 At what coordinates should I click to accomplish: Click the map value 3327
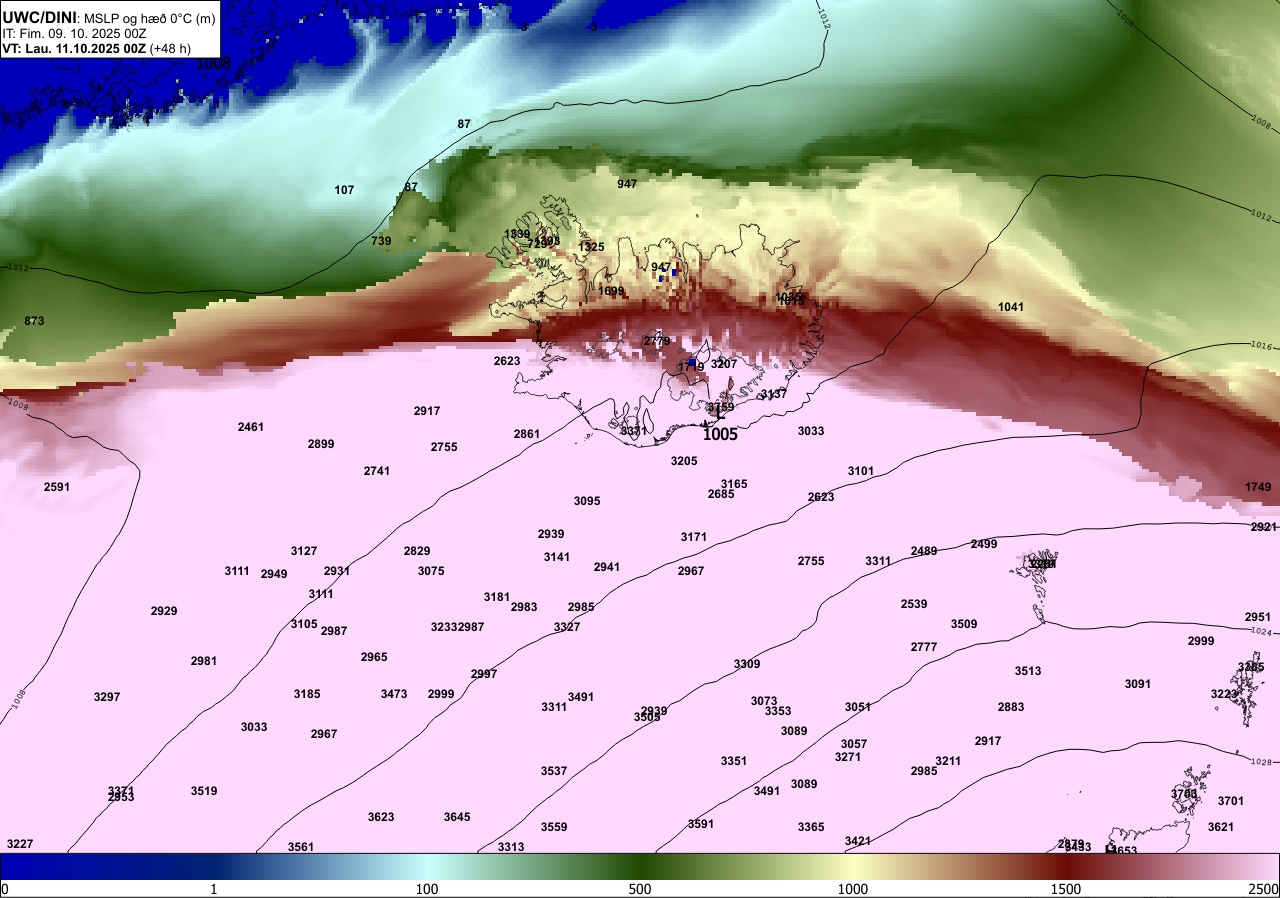[567, 627]
